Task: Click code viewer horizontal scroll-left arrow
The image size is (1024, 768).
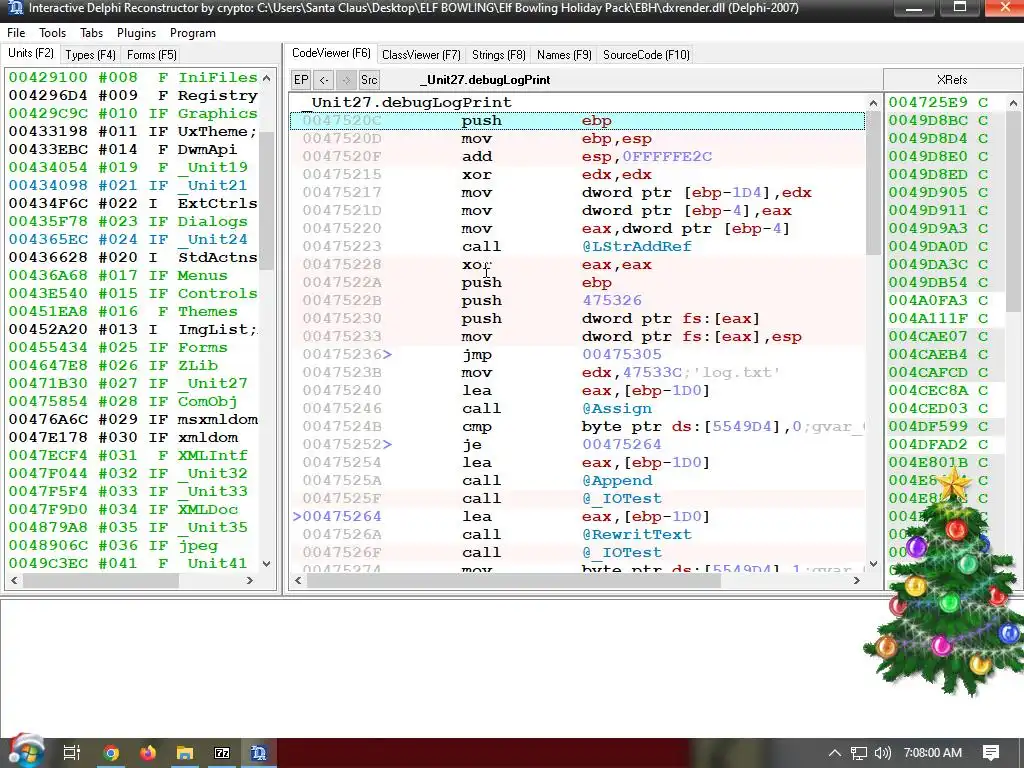Action: (x=298, y=580)
